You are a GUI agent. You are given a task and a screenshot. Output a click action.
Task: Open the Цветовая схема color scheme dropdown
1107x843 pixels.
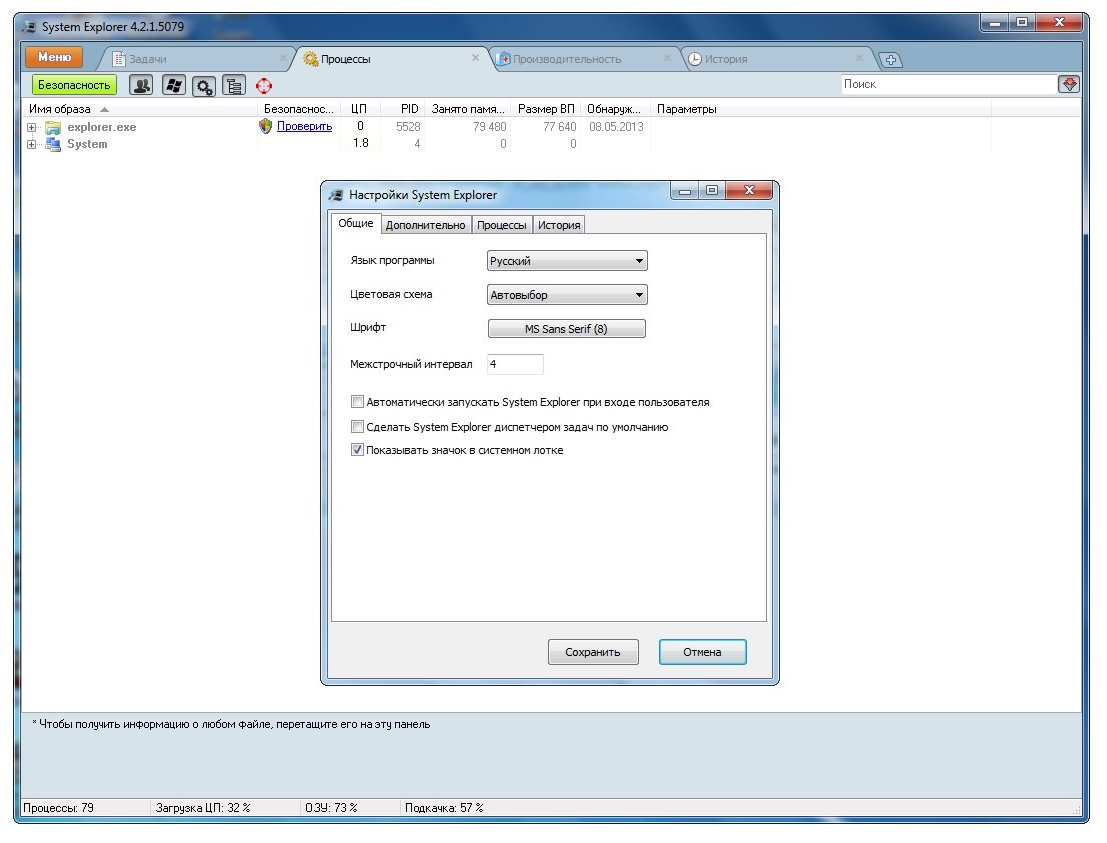(x=567, y=295)
